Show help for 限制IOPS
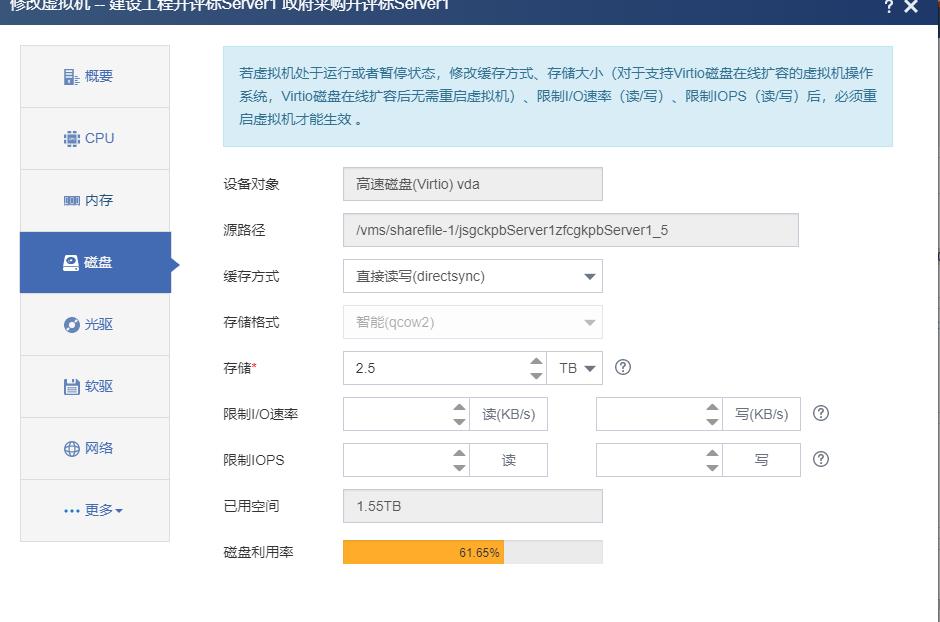 821,459
